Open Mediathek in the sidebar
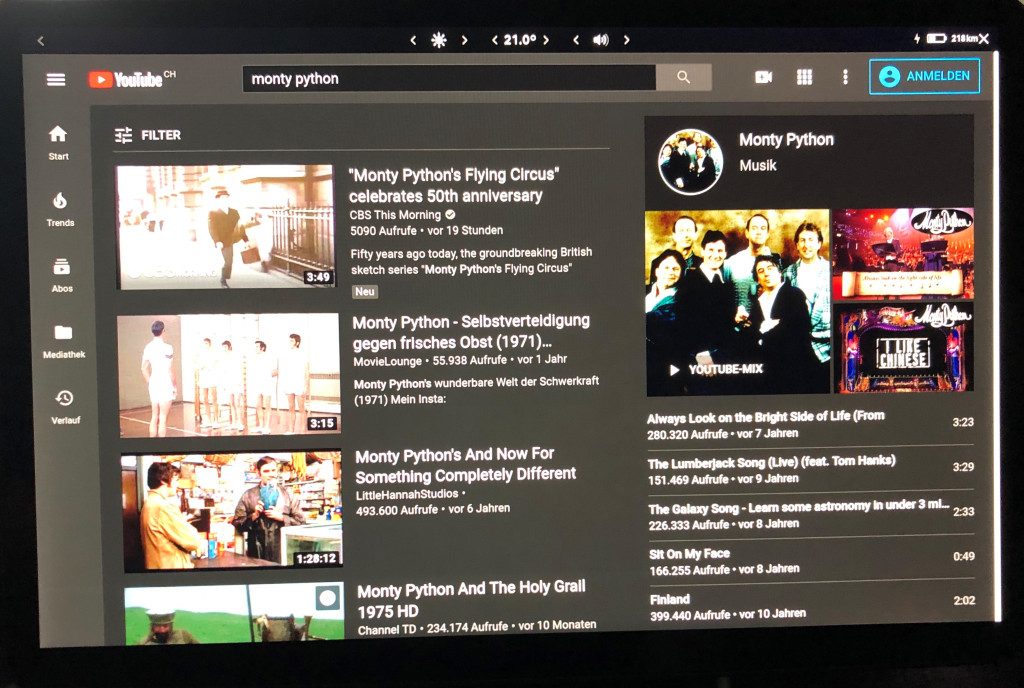 coord(64,341)
